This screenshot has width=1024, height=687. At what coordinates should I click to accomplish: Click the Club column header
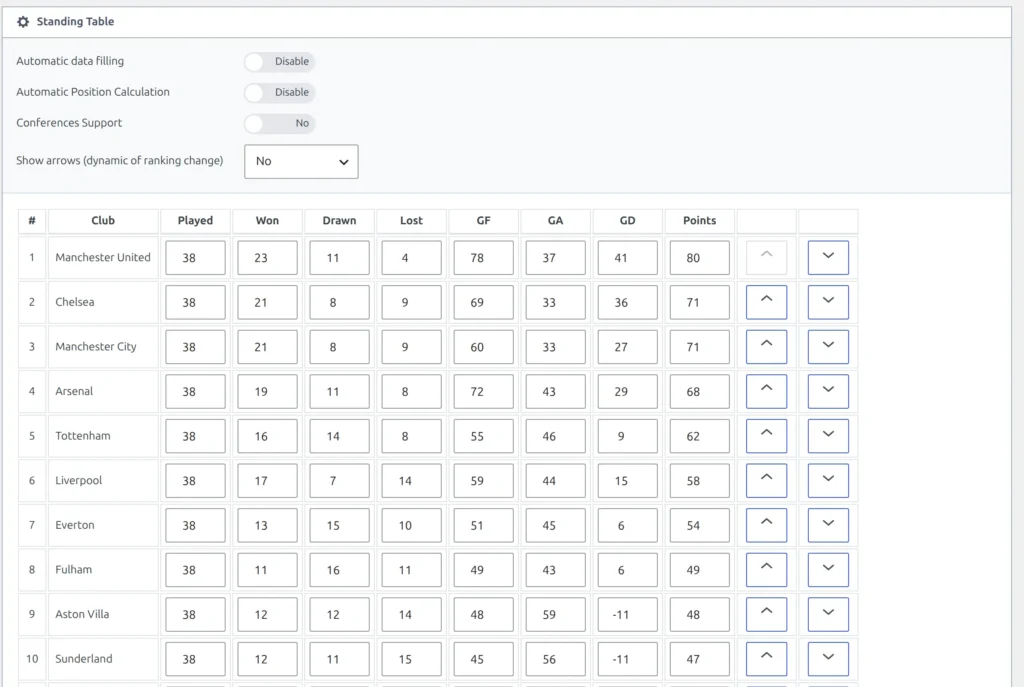click(x=103, y=221)
